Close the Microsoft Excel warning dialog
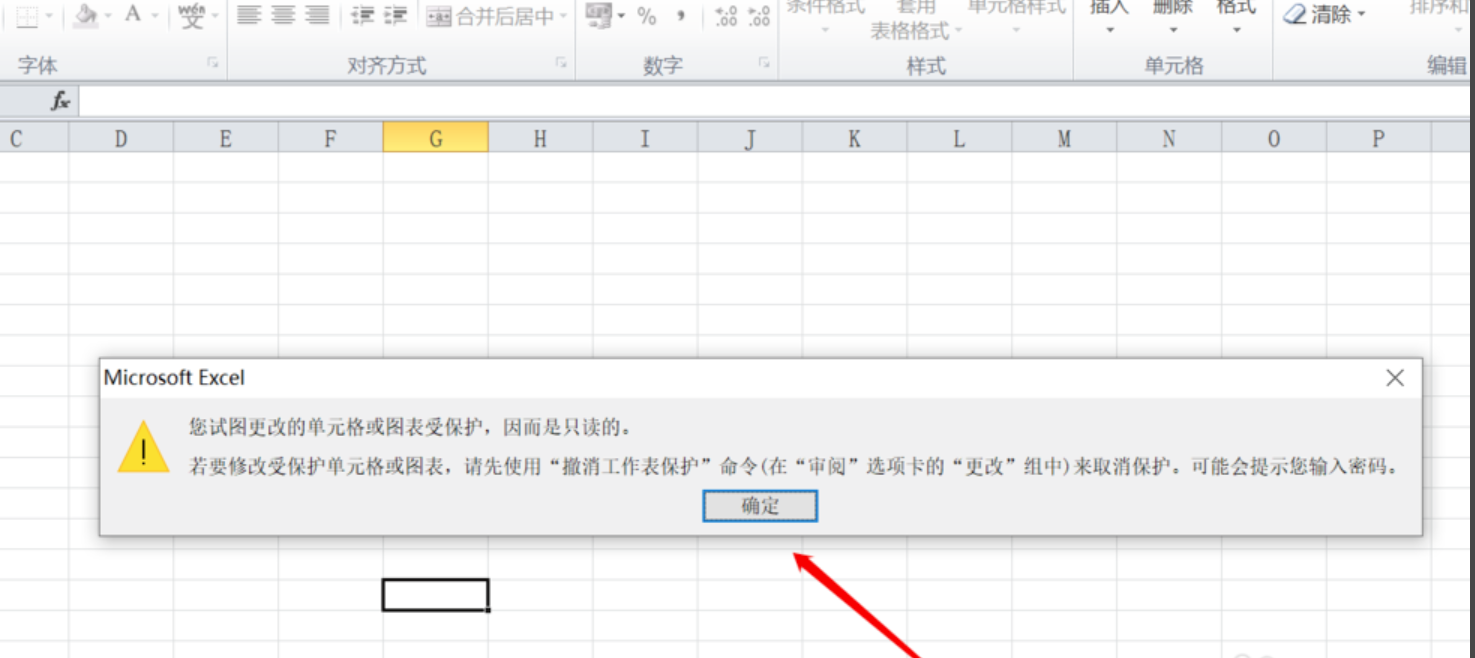Screen dimensions: 1475x658 point(1395,378)
